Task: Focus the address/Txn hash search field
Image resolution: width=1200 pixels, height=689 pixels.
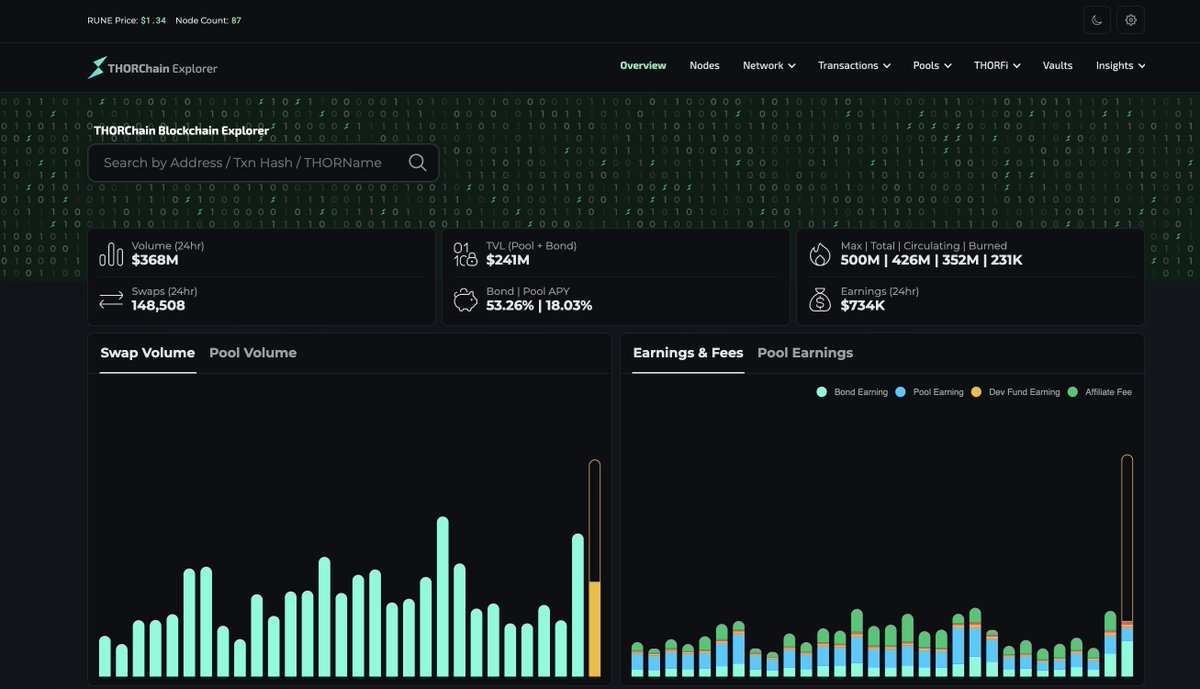Action: 263,163
